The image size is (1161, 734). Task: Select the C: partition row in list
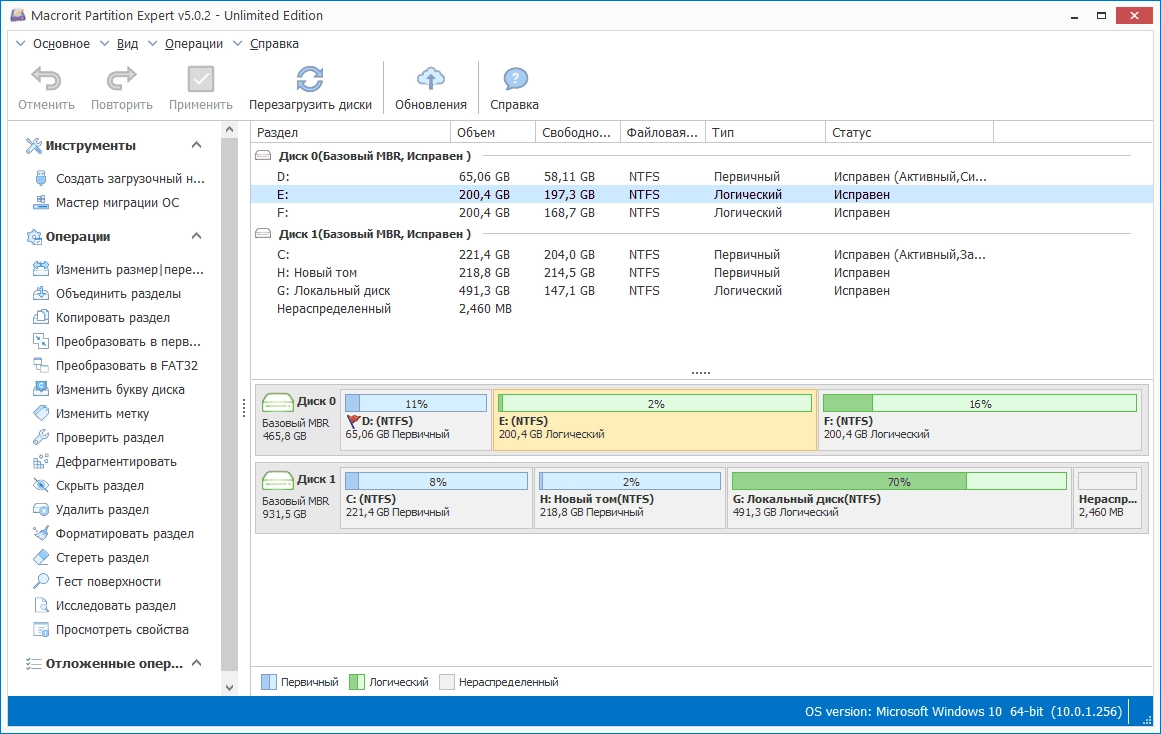point(702,254)
